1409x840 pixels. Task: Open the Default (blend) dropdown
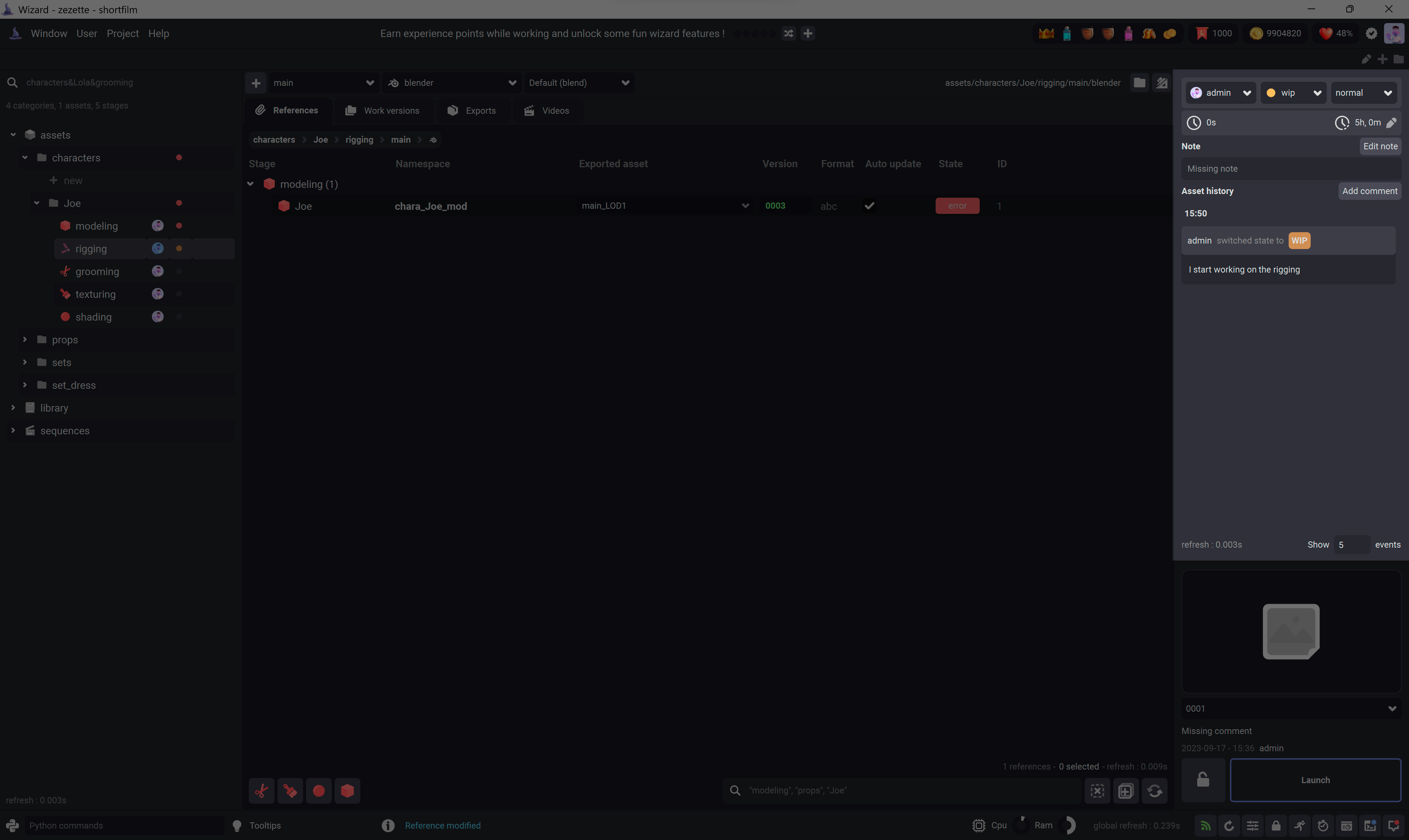click(x=579, y=83)
